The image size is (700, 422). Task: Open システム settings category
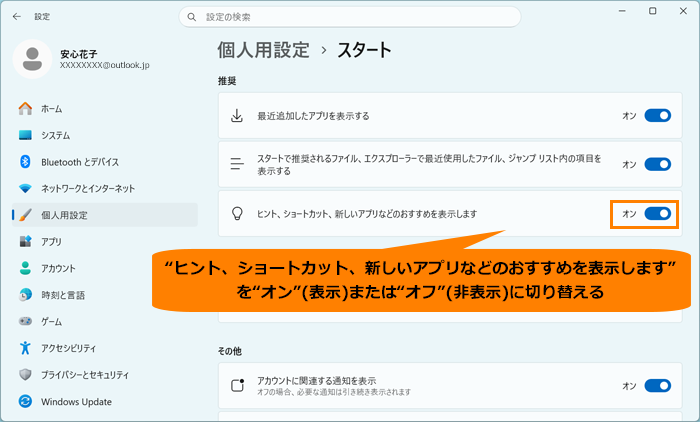coord(105,135)
